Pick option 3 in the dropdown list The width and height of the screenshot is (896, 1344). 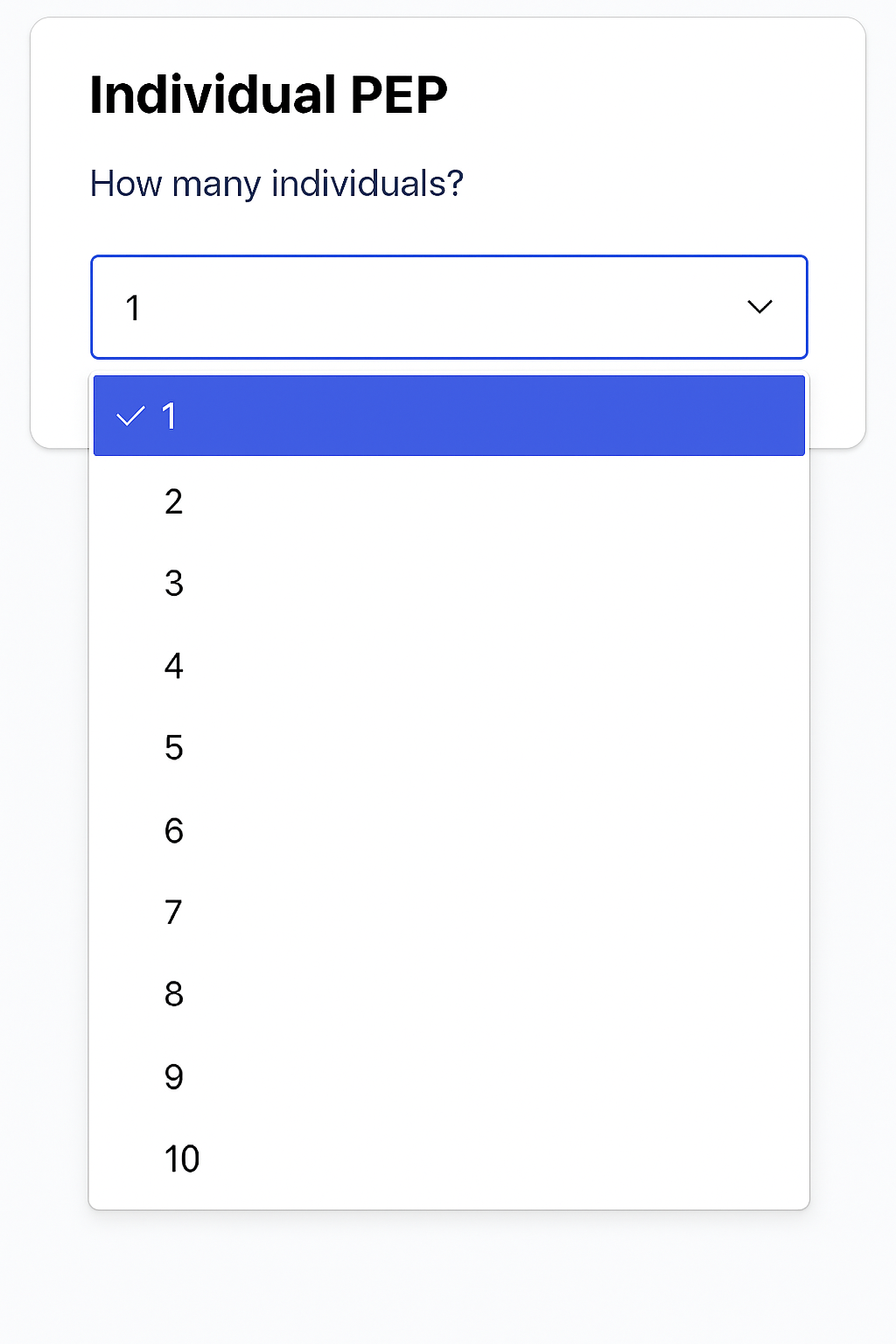tap(174, 584)
